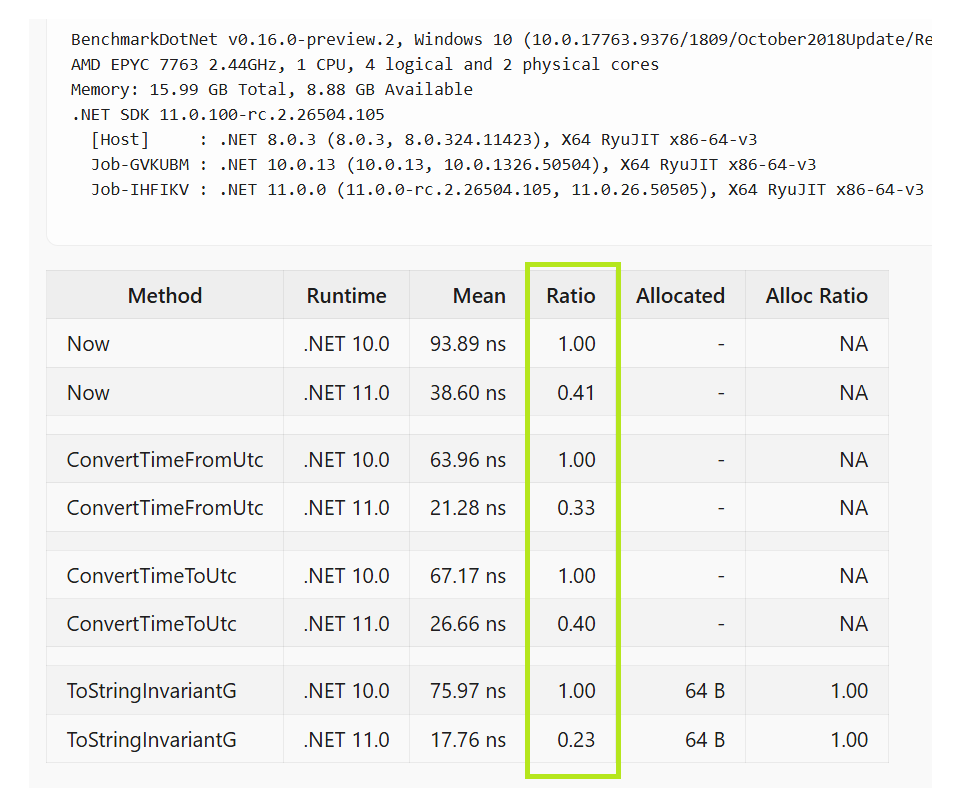Click the Mean column header
Viewport: 966px width, 809px height.
[x=479, y=296]
